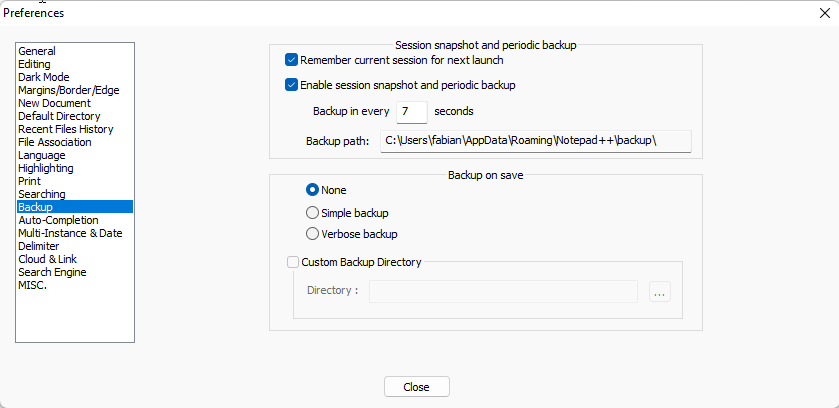This screenshot has width=839, height=408.
Task: Switch to Dark Mode settings
Action: point(43,77)
